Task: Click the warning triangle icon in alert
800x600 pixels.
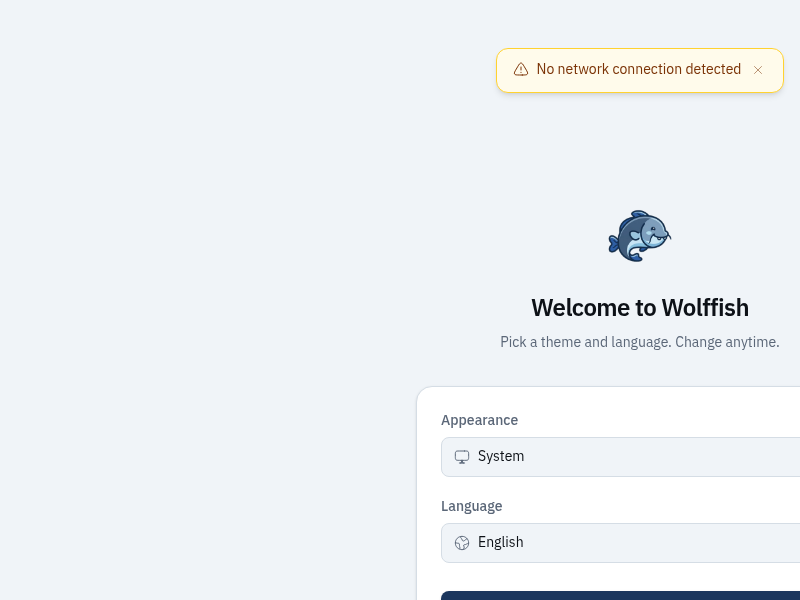Action: pos(520,69)
